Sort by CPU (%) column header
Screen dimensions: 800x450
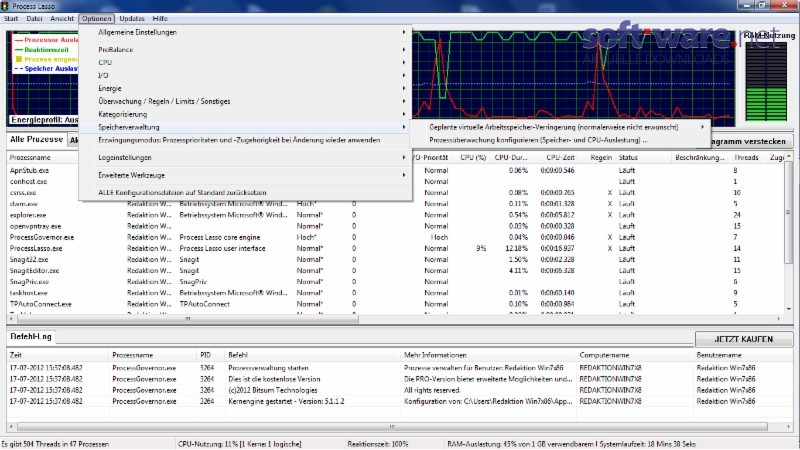[x=473, y=158]
